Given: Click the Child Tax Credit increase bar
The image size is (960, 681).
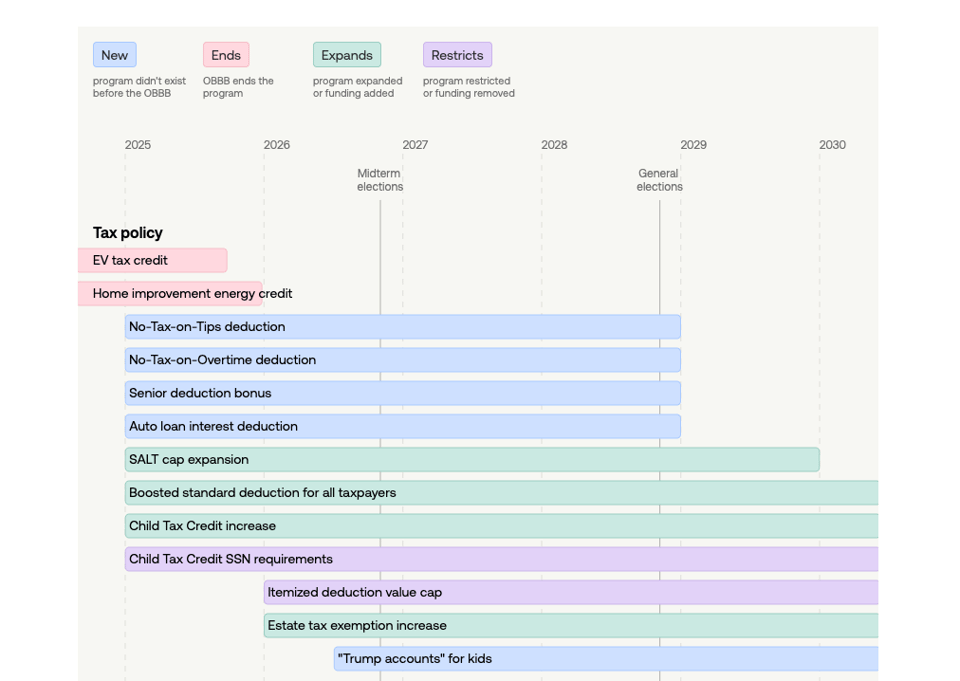Looking at the screenshot, I should point(500,526).
